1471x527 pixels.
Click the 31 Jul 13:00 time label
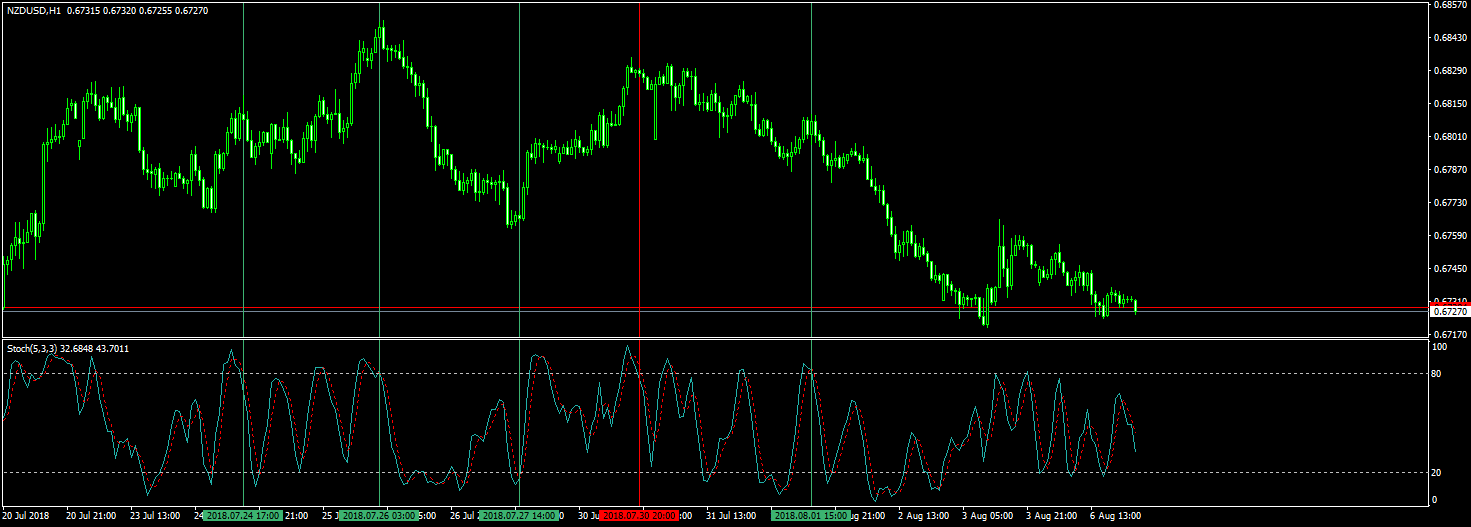(x=732, y=516)
